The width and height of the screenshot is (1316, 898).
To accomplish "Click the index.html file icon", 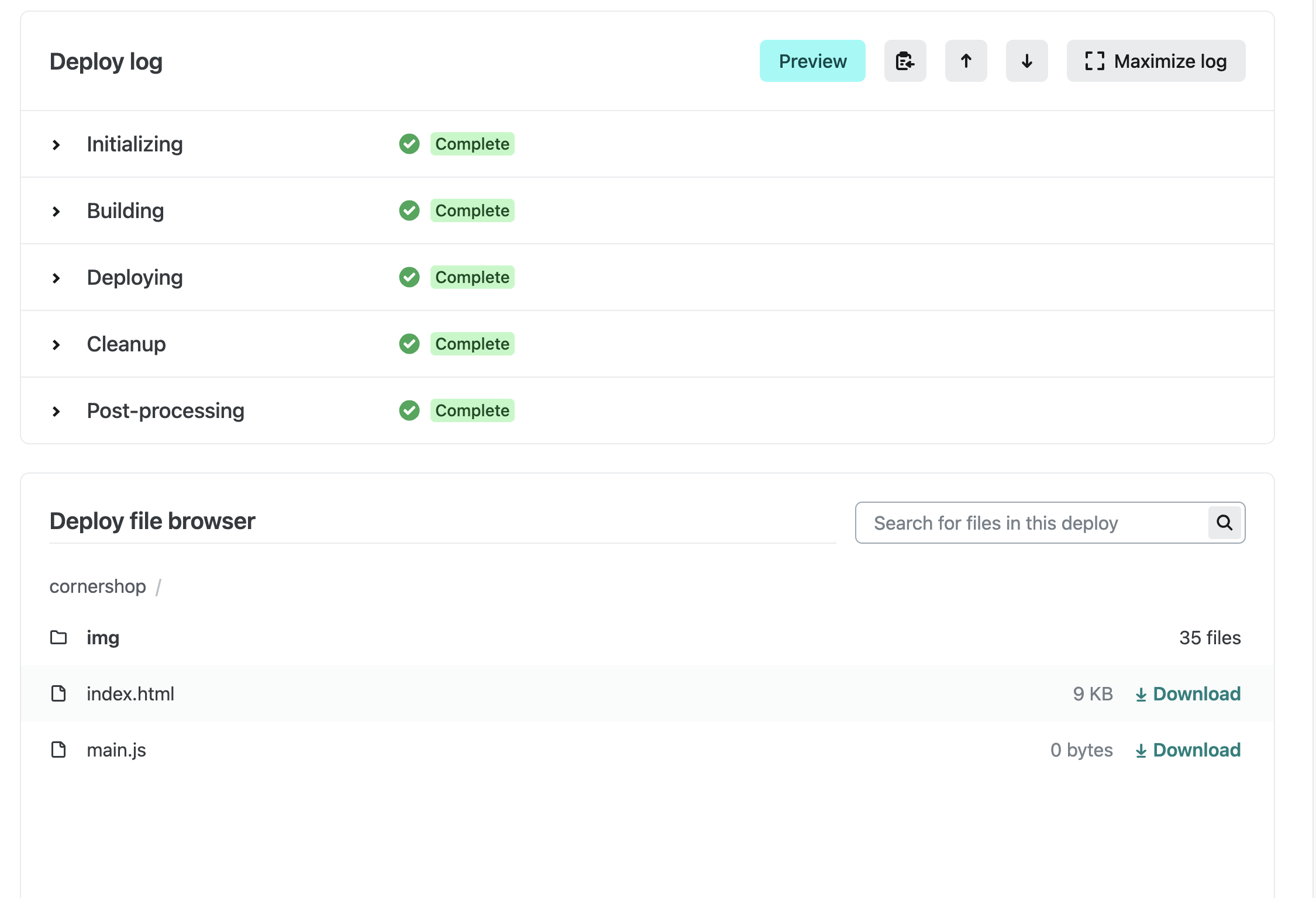I will click(58, 693).
